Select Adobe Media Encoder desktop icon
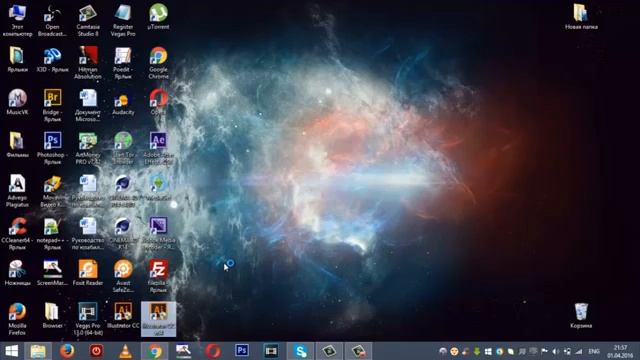640x360 pixels. point(158,233)
